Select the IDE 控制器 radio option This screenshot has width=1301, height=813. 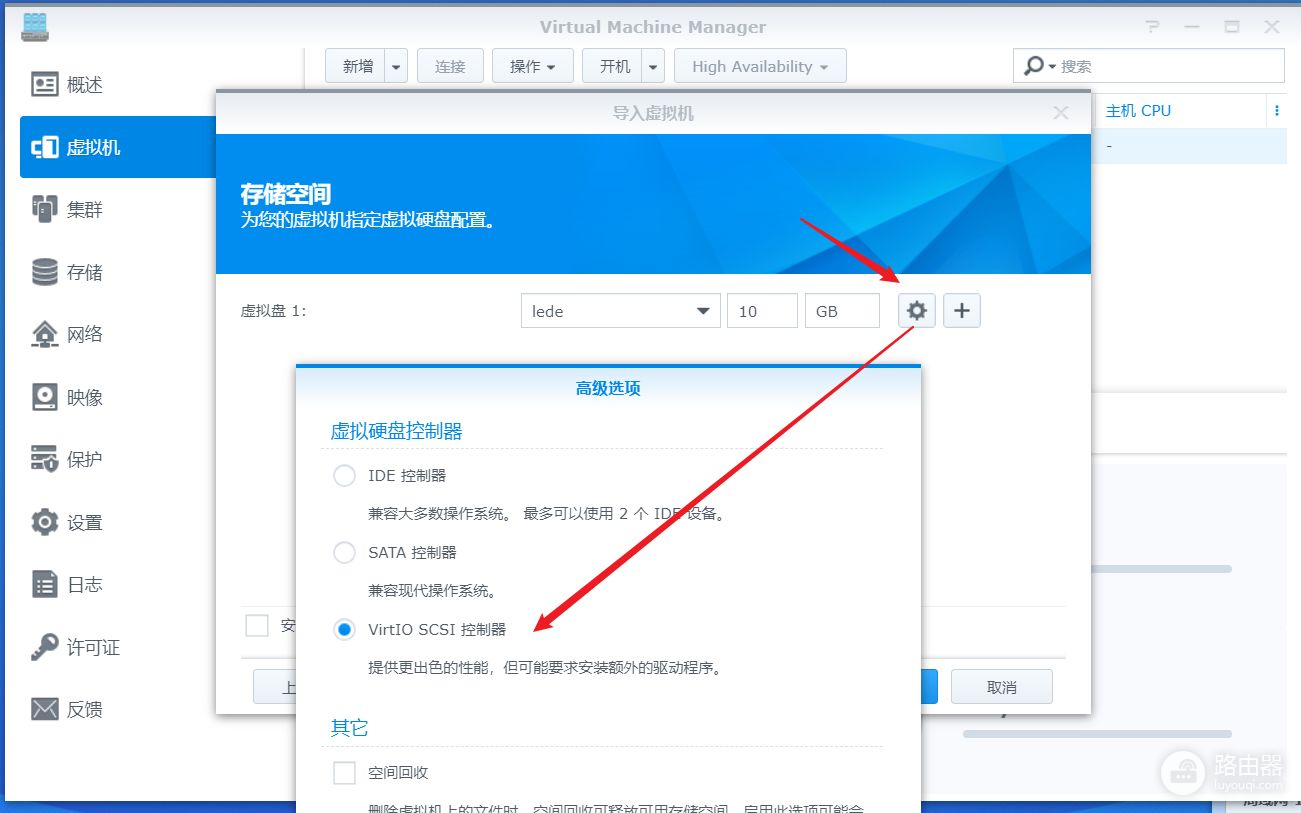pos(344,476)
